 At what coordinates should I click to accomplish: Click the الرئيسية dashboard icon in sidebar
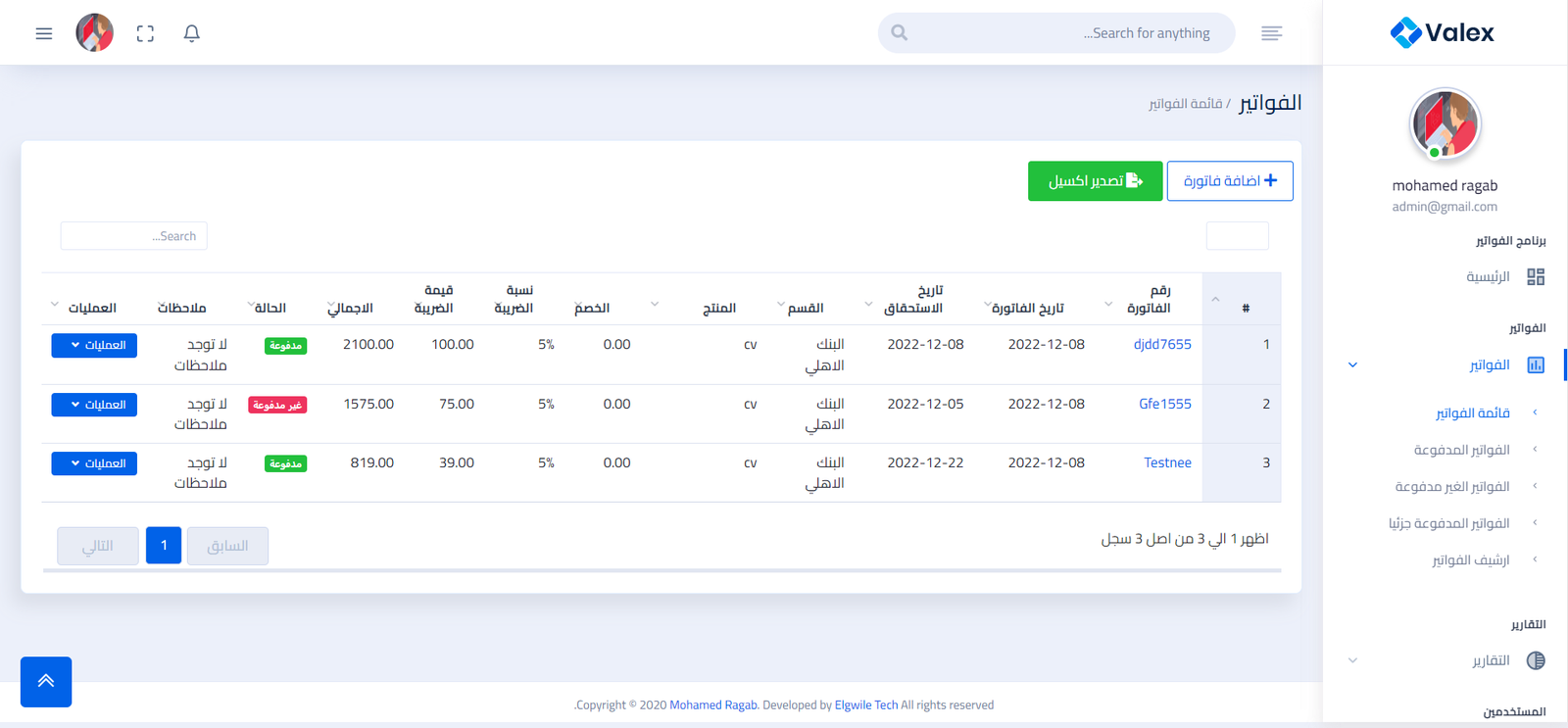1535,277
